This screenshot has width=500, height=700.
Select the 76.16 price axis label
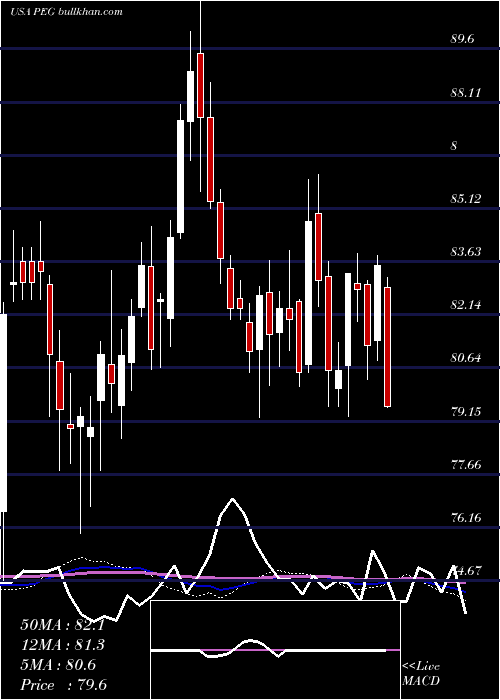[x=466, y=518]
